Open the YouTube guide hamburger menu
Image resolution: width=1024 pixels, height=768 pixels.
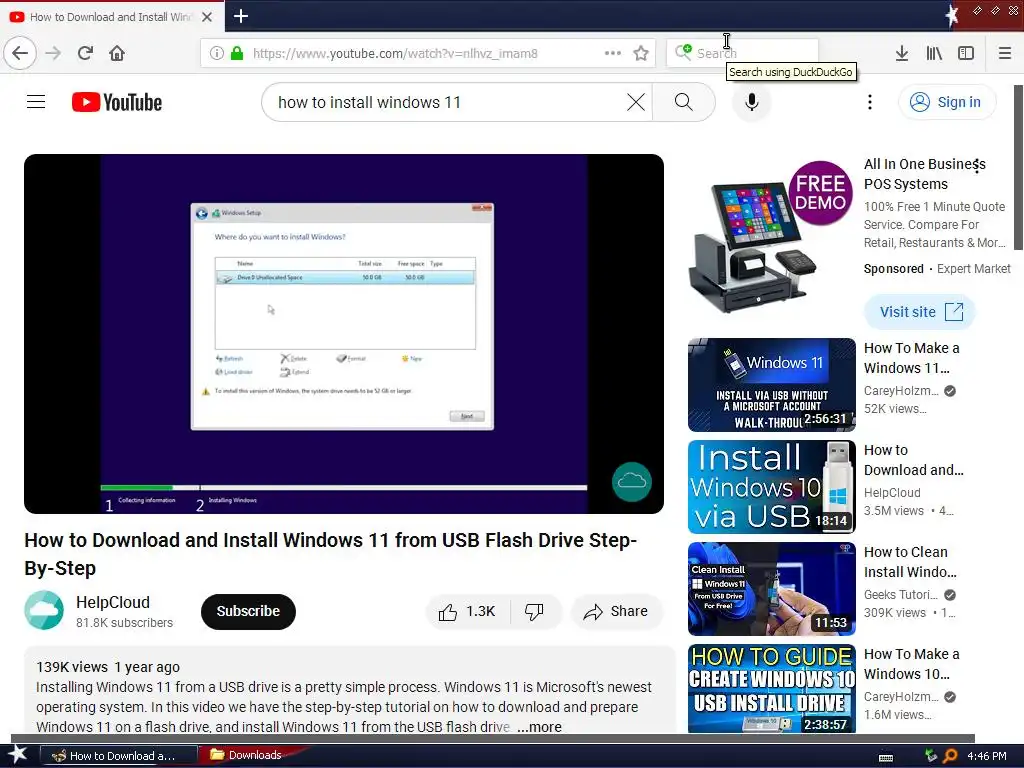tap(36, 102)
